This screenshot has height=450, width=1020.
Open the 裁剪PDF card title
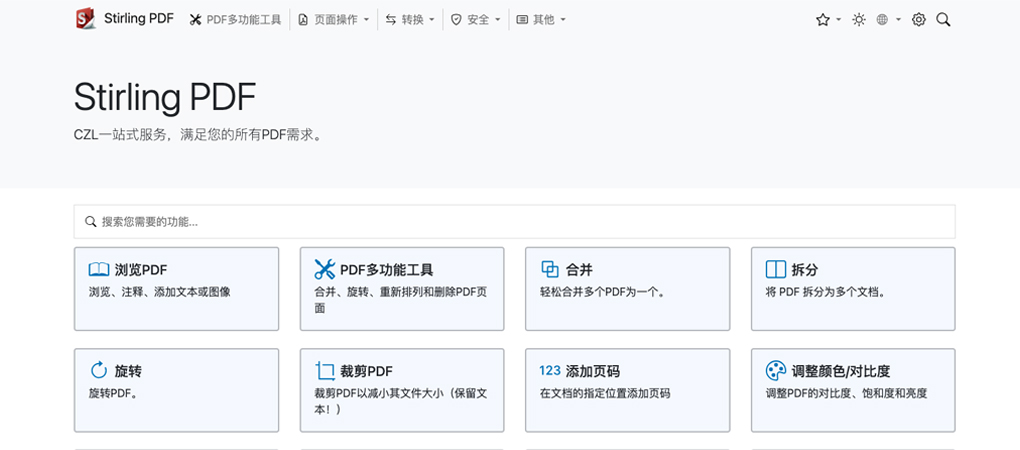366,371
